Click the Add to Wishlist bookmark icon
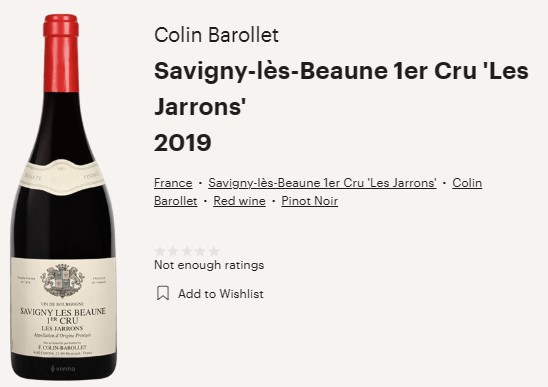This screenshot has width=548, height=387. click(163, 293)
